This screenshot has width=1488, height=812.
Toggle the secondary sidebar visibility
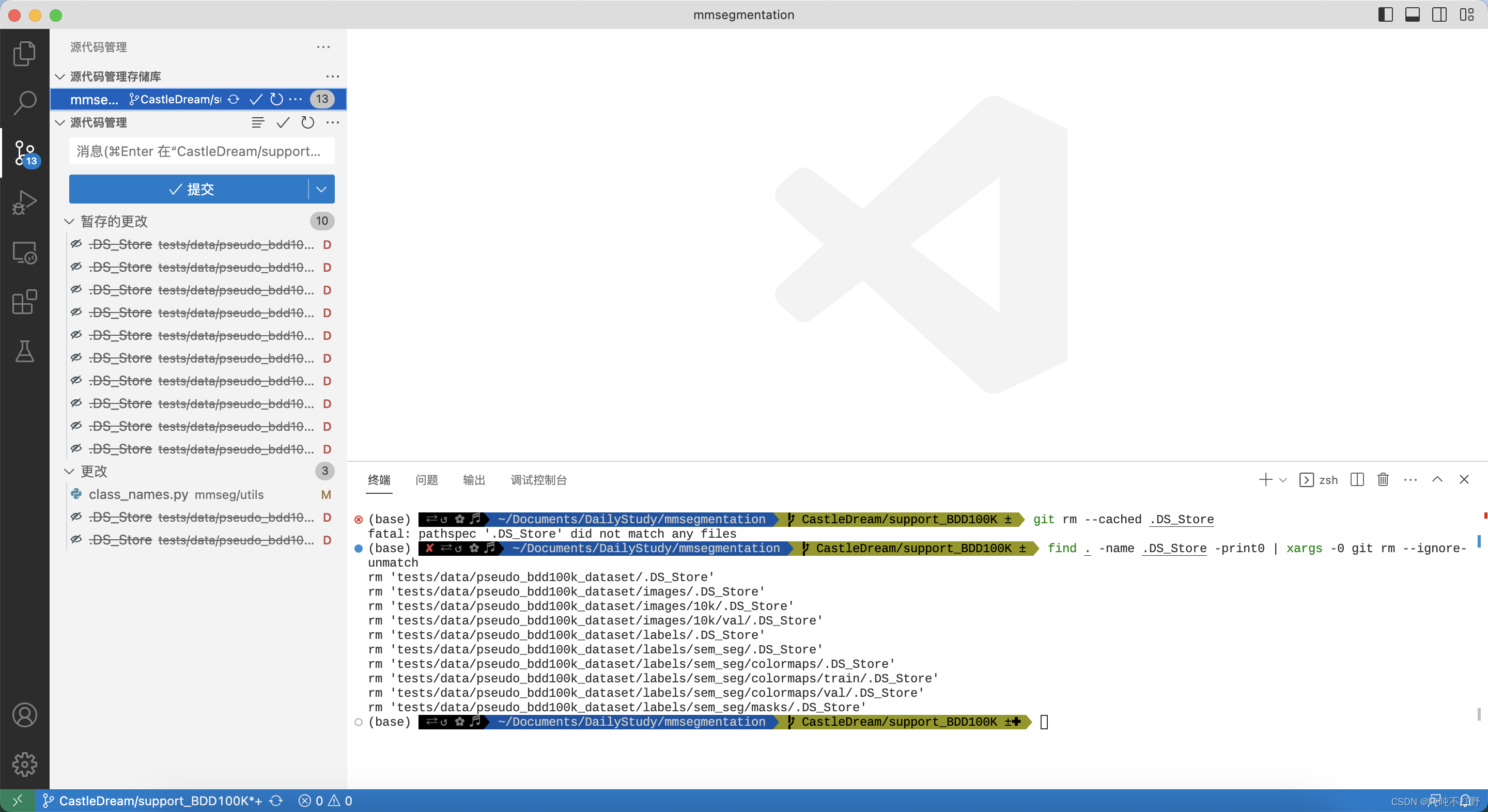coord(1439,14)
